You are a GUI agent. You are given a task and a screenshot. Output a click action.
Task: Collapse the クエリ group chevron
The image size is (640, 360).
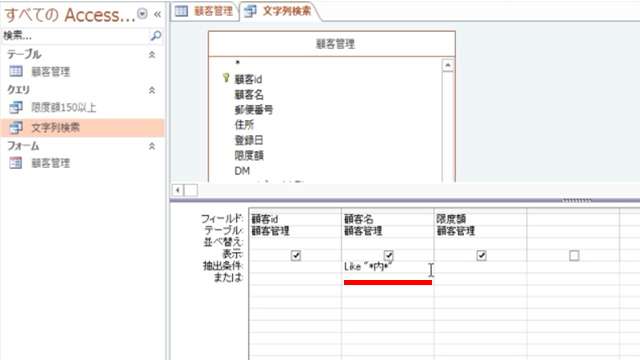click(152, 90)
